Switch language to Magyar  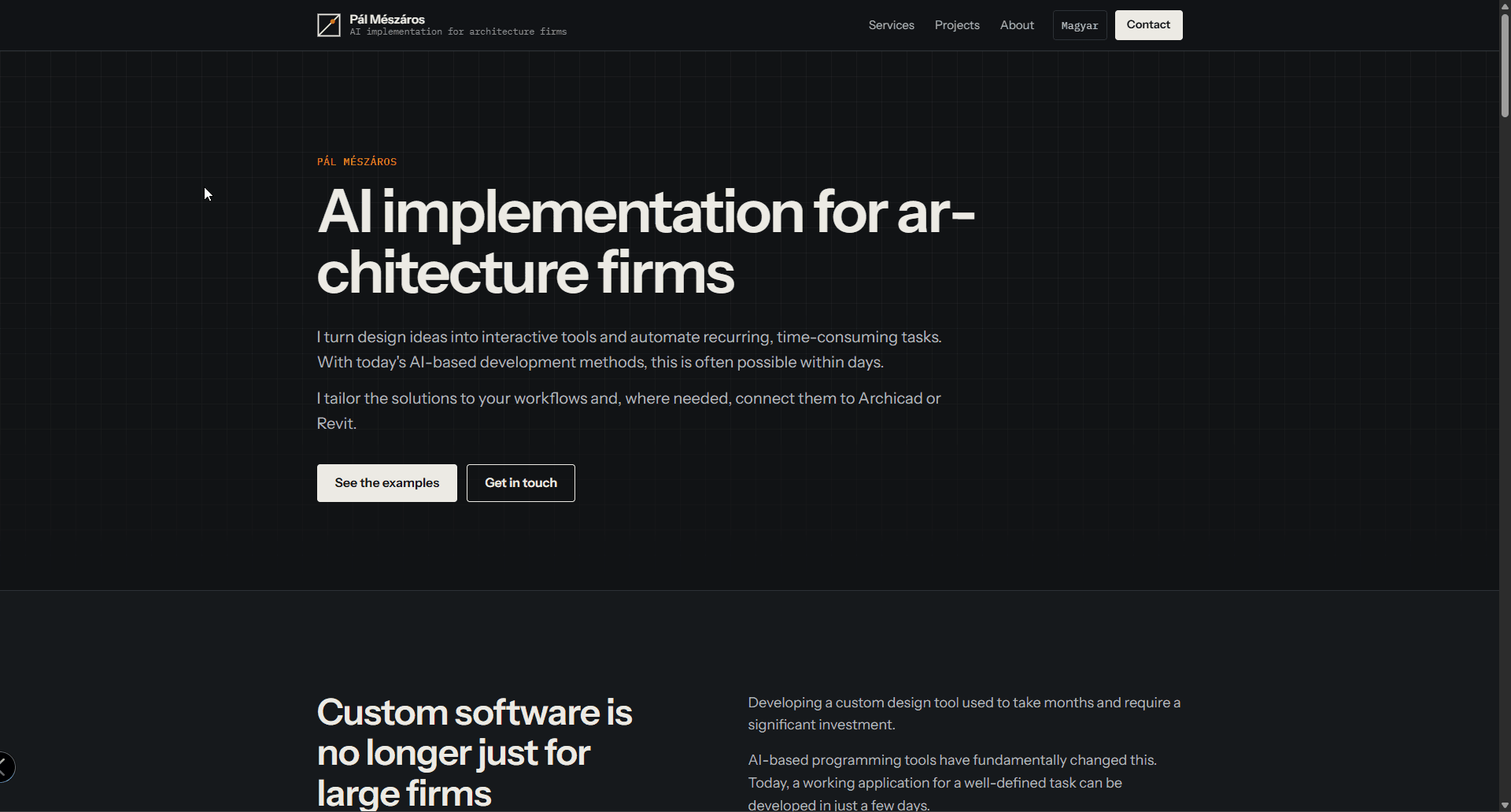(1080, 25)
